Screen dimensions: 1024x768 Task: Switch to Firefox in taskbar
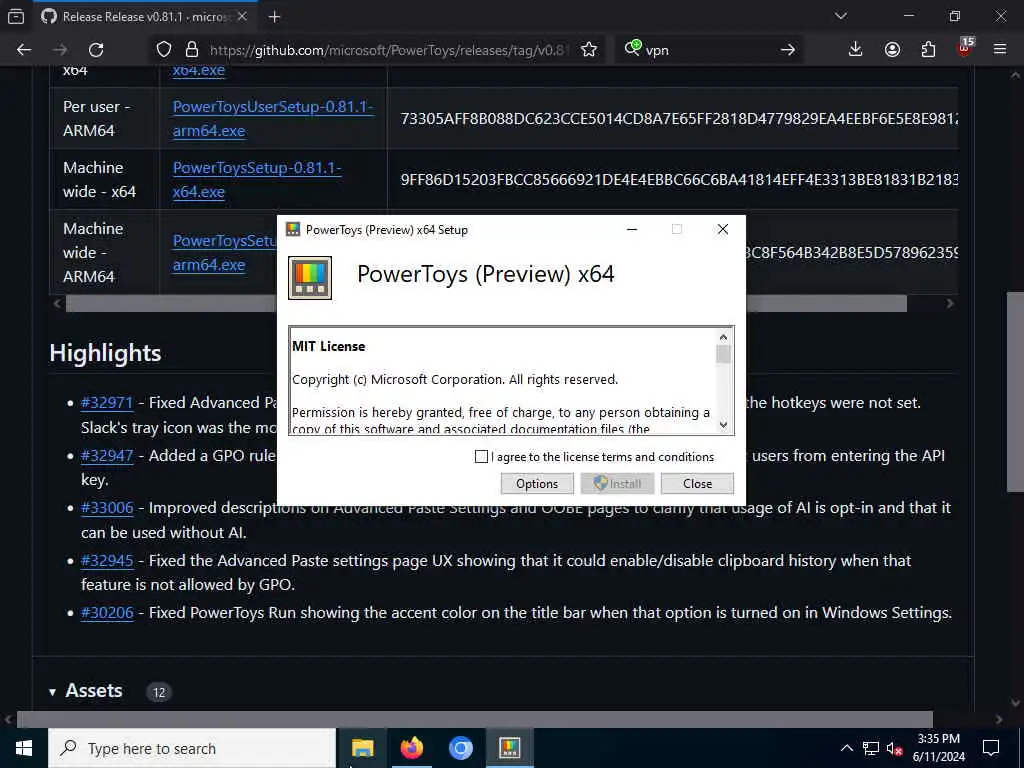411,748
